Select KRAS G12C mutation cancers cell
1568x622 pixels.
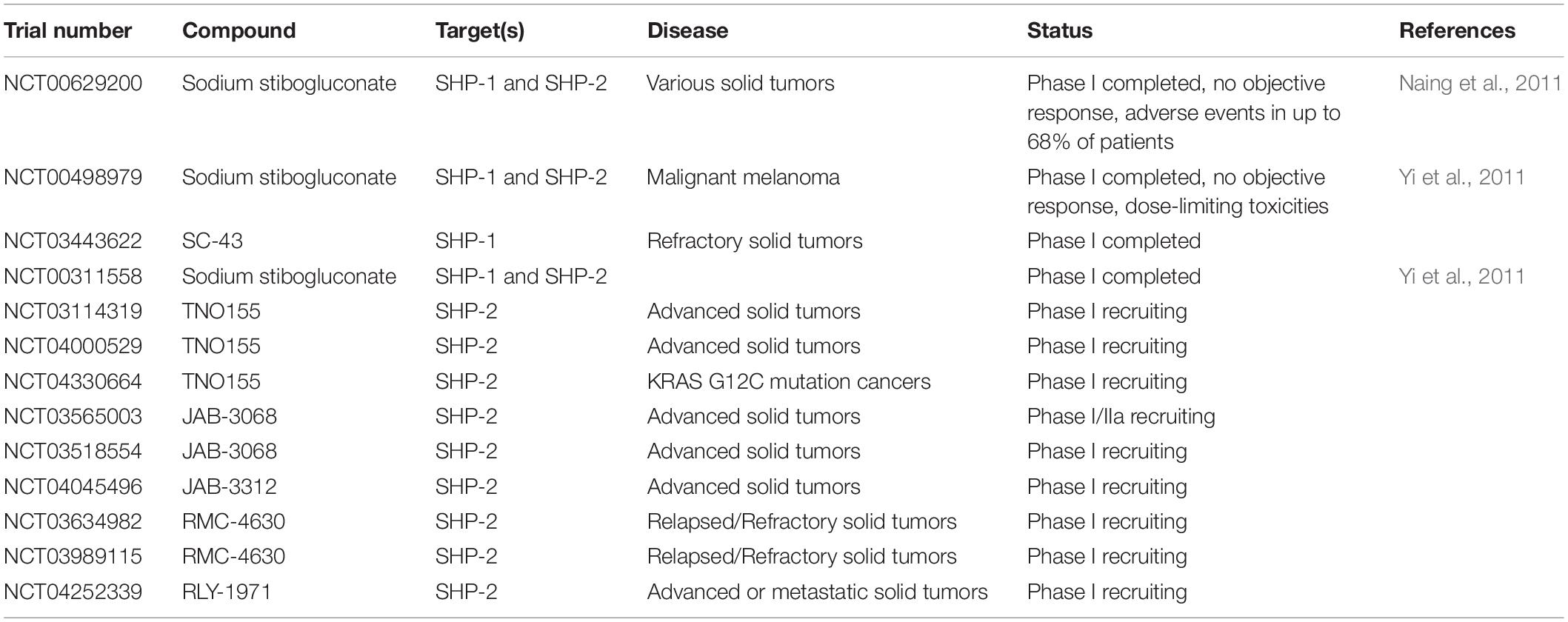pyautogui.click(x=789, y=381)
